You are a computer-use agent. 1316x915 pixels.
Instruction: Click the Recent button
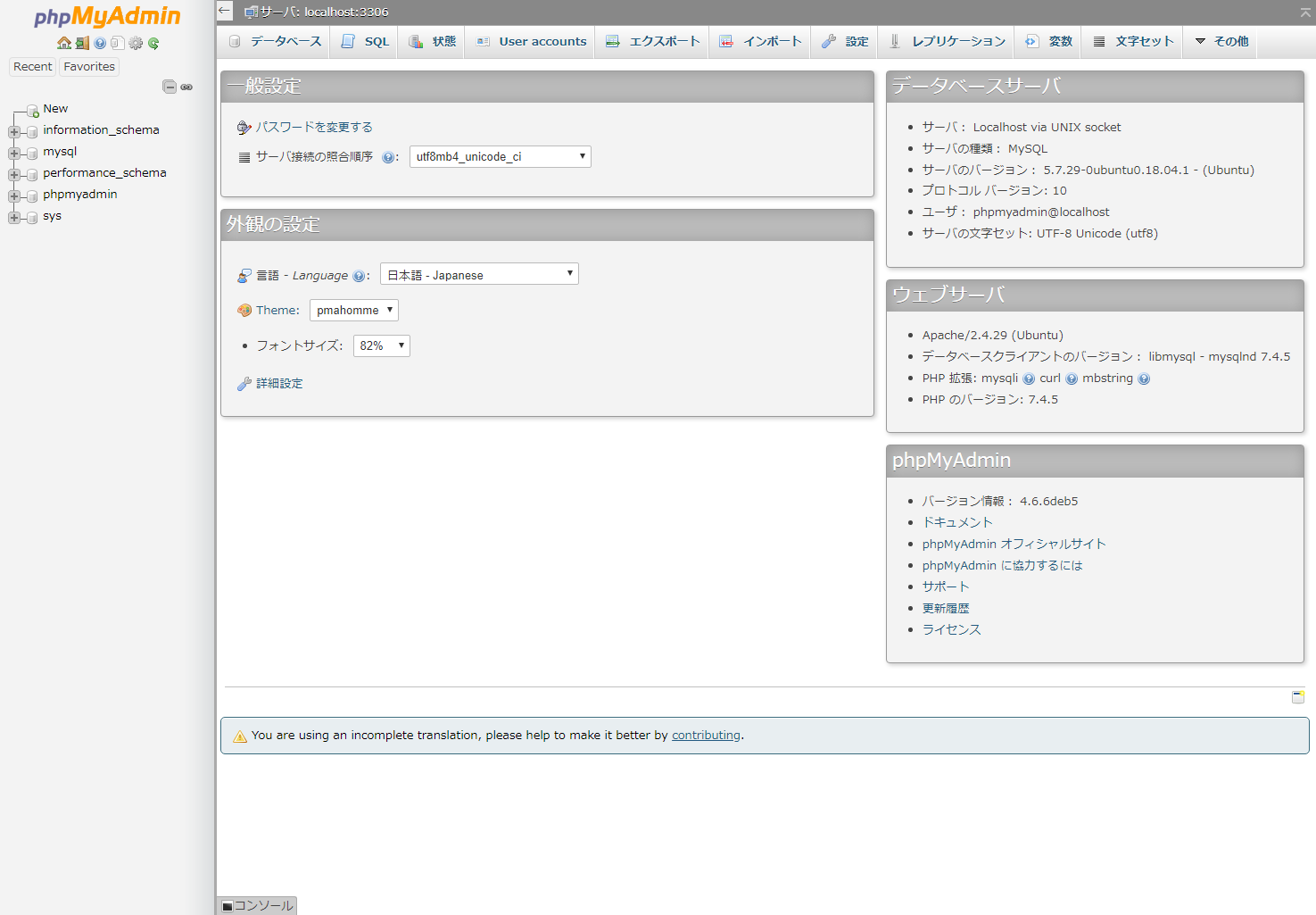[x=33, y=67]
